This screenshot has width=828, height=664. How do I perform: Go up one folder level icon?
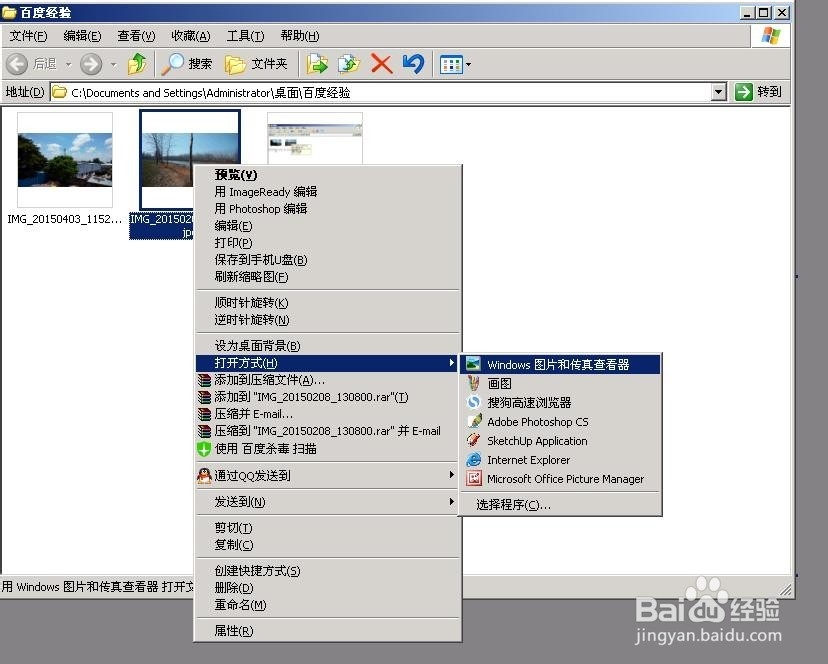point(137,64)
